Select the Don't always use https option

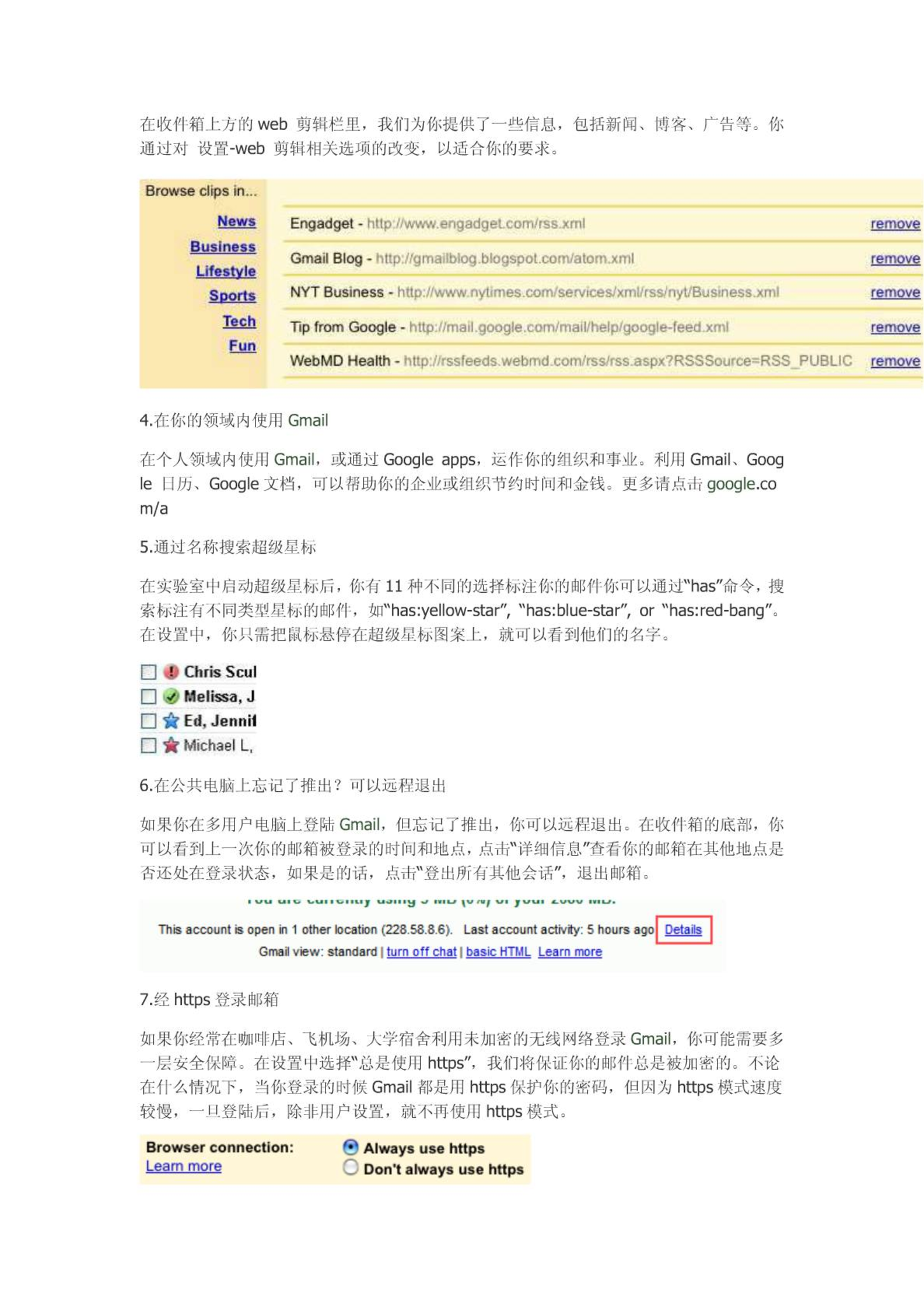pos(351,1167)
